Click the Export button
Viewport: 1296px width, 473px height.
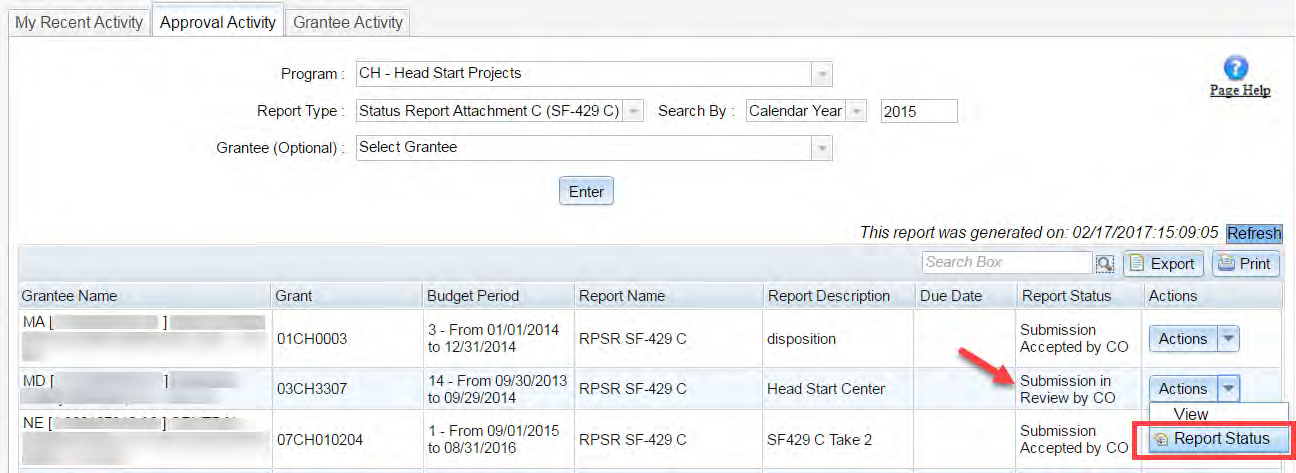click(1163, 264)
